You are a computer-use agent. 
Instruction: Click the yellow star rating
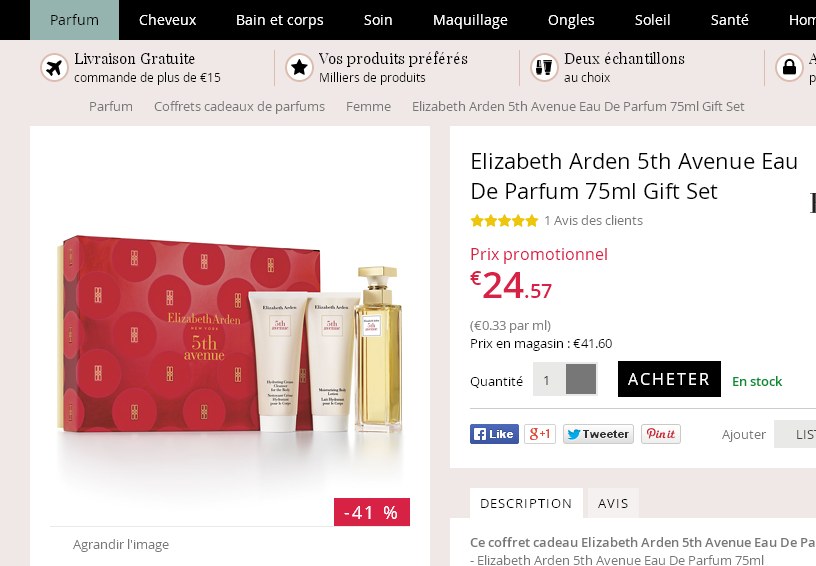[504, 221]
